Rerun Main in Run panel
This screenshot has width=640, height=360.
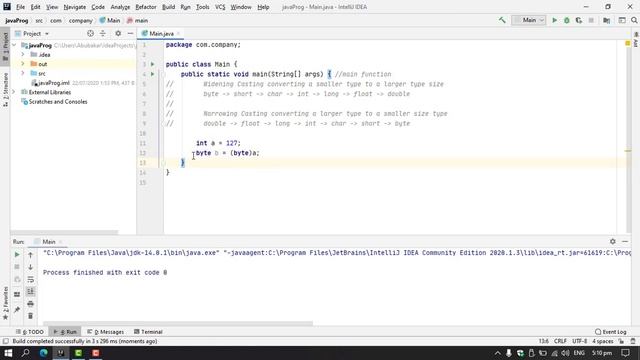(x=17, y=255)
